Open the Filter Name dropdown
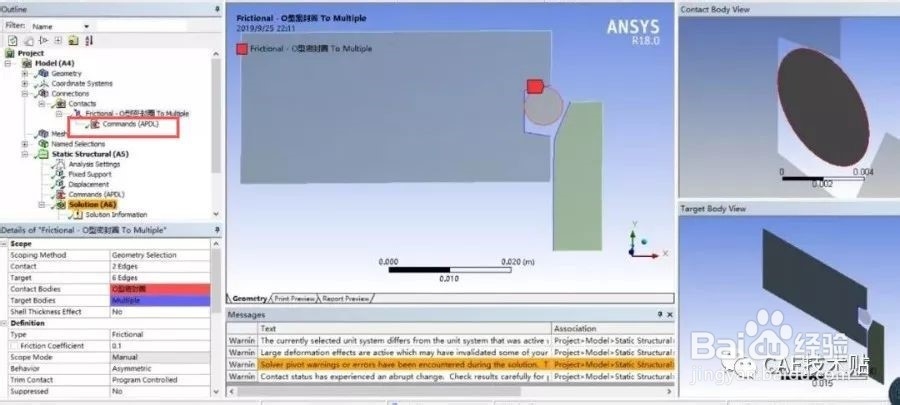 86,26
